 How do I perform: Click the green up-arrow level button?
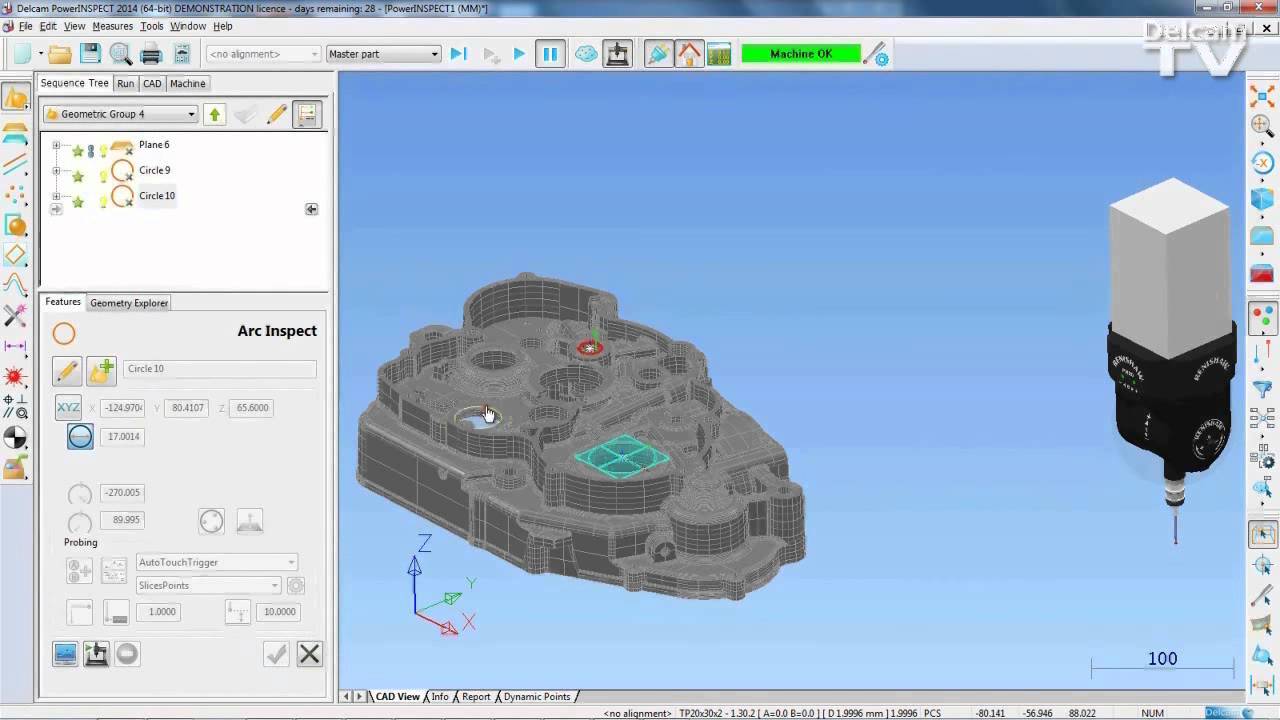pos(214,114)
